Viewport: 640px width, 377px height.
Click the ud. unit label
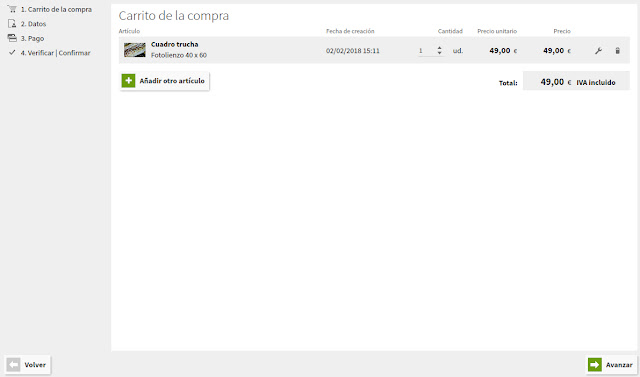click(458, 51)
